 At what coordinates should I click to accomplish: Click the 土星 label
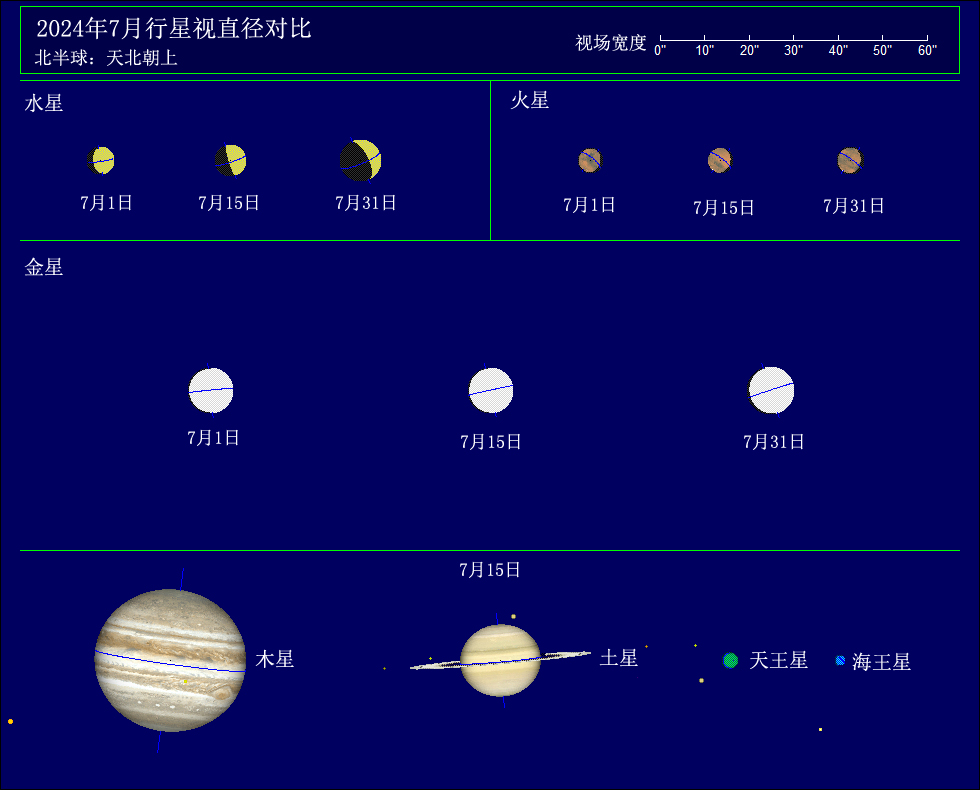[x=619, y=658]
